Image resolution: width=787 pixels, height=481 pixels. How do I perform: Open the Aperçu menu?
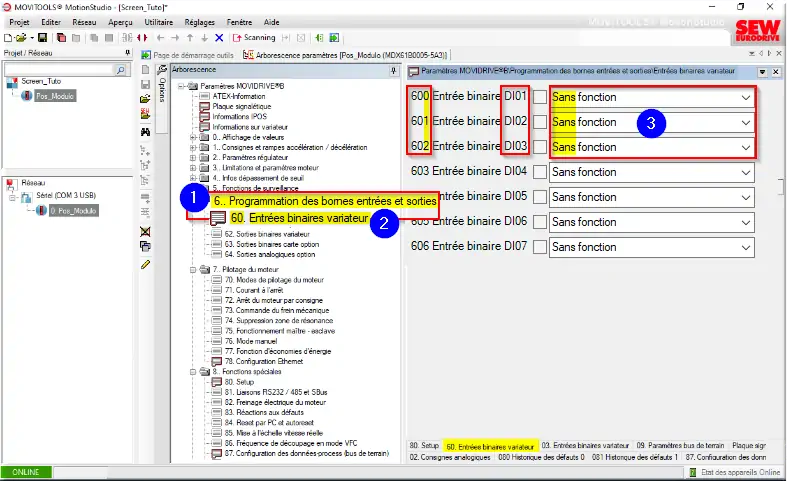click(120, 22)
